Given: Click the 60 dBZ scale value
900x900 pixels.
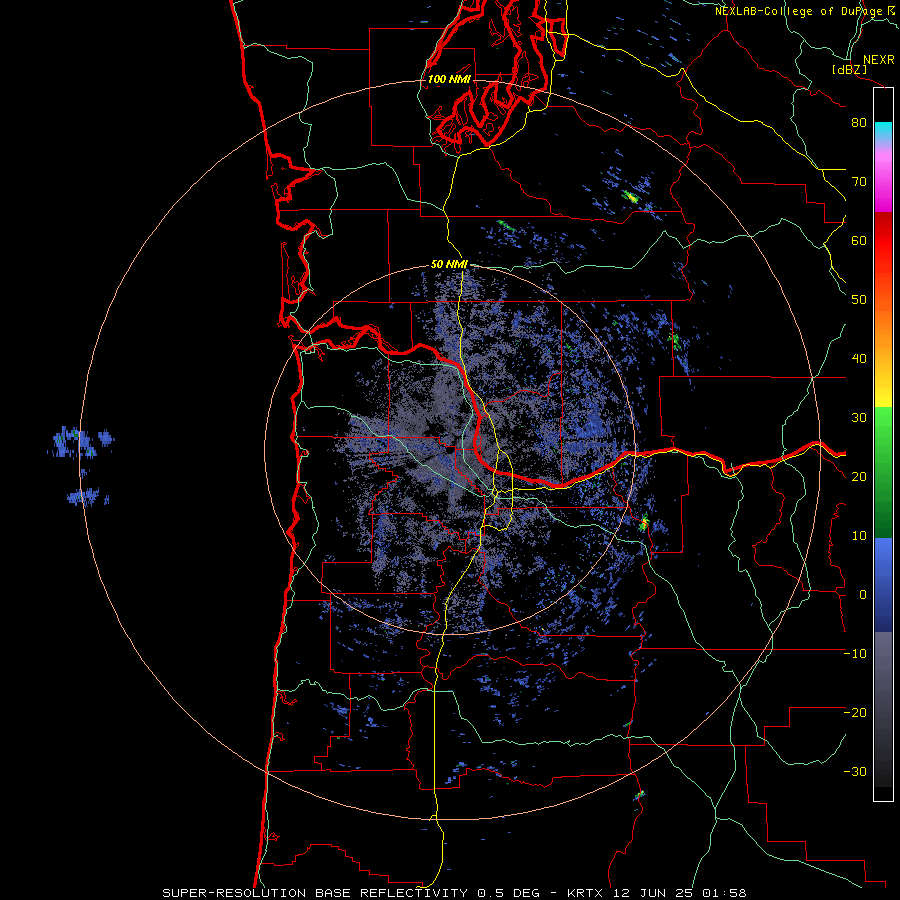Looking at the screenshot, I should (x=859, y=240).
